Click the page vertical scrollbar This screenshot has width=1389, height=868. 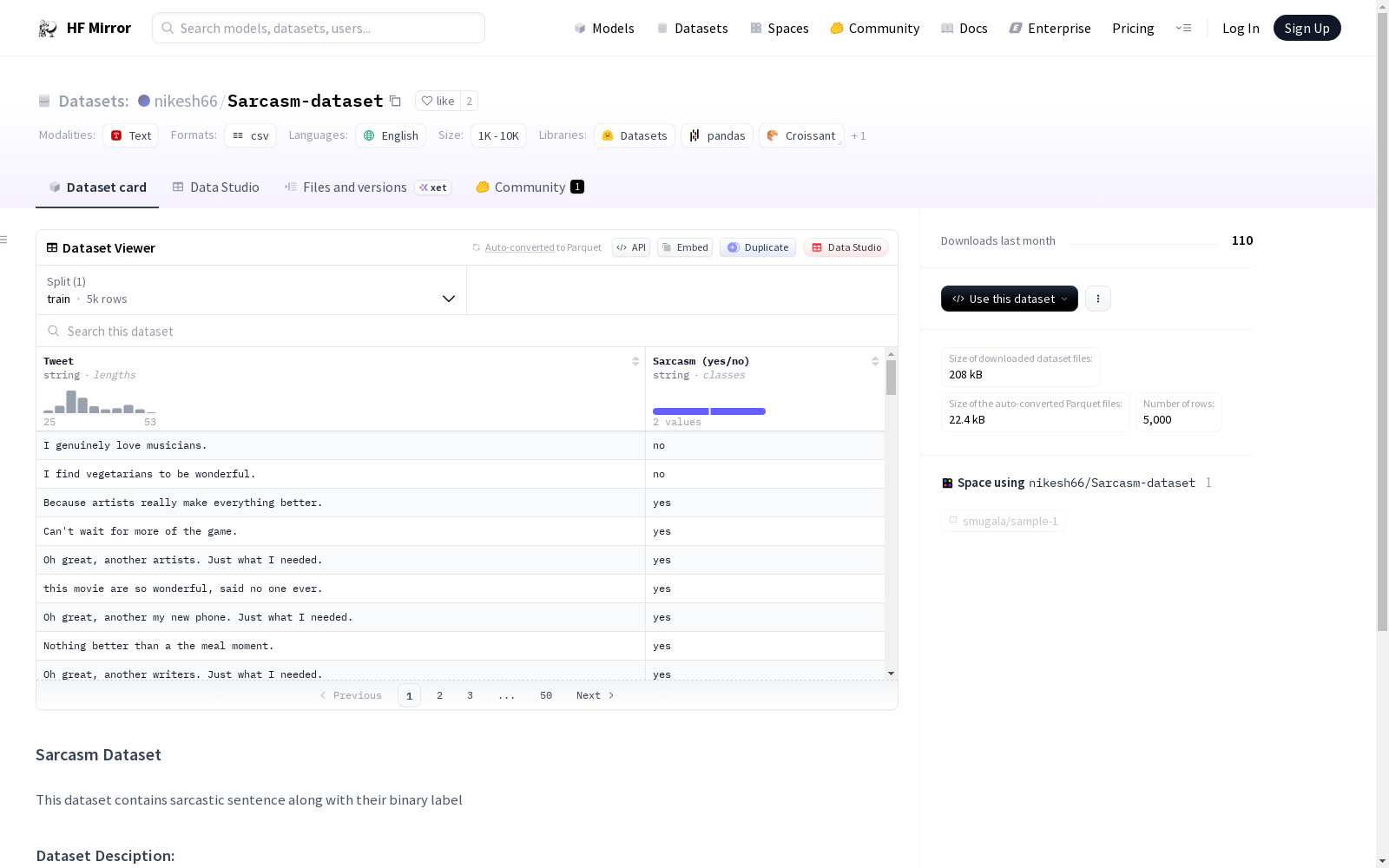[x=1382, y=321]
